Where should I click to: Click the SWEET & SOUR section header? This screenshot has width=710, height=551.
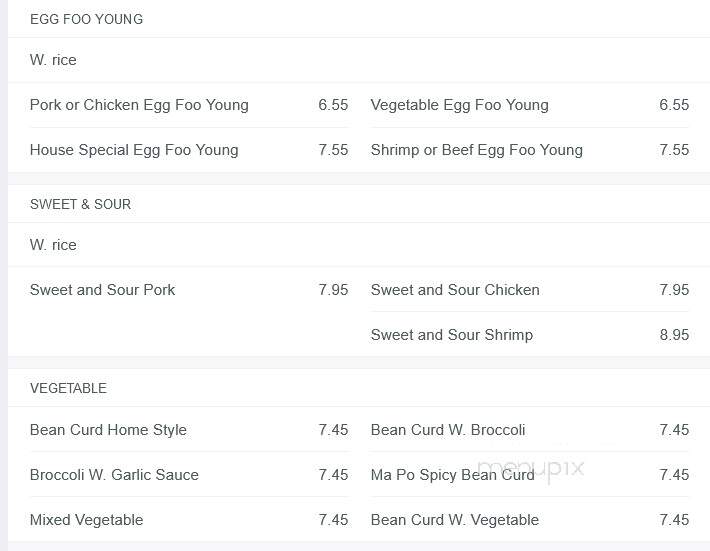pyautogui.click(x=81, y=204)
